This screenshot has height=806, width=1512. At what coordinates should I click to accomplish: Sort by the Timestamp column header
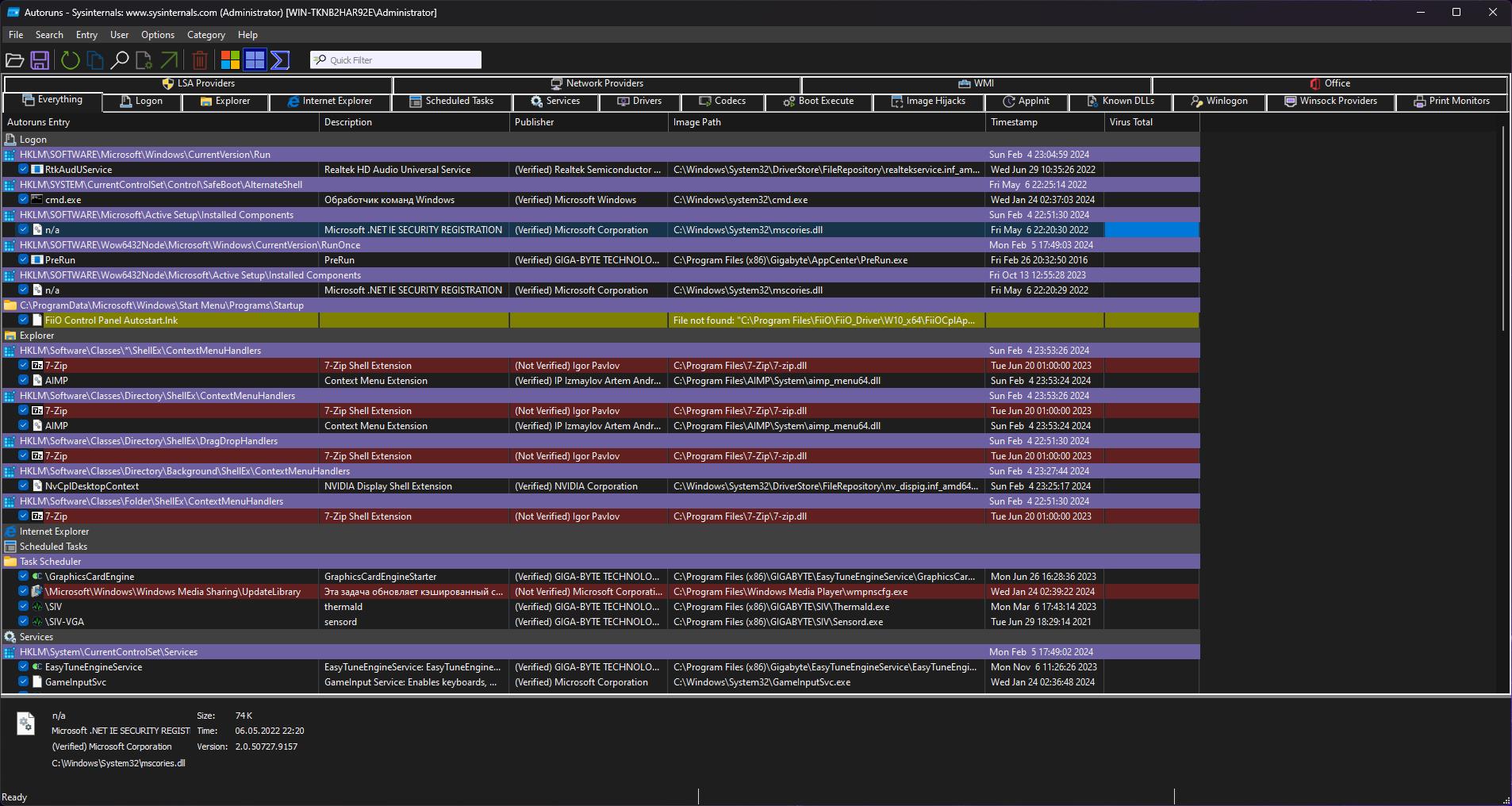coord(1045,122)
